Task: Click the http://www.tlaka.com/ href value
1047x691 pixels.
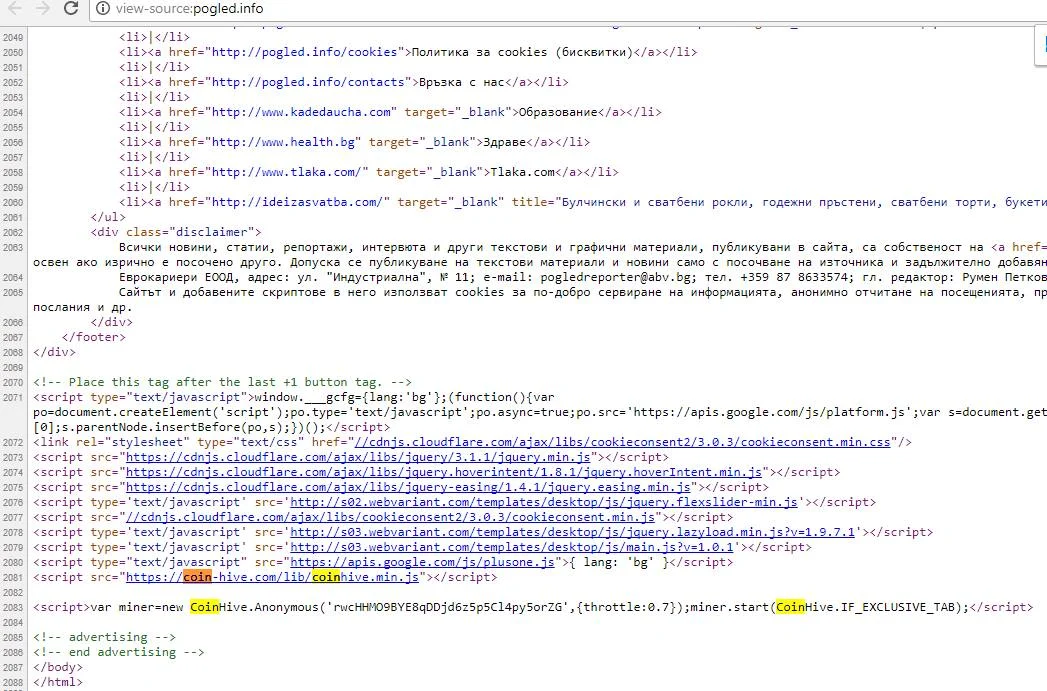Action: pyautogui.click(x=286, y=172)
